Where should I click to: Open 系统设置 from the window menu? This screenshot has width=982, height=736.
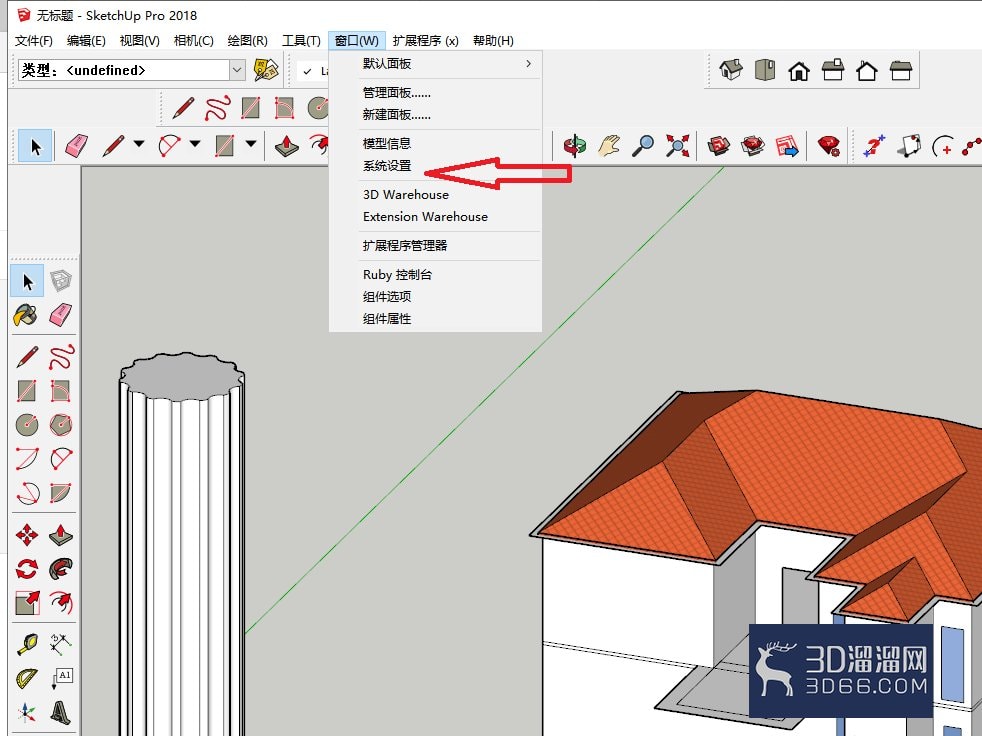click(x=386, y=166)
